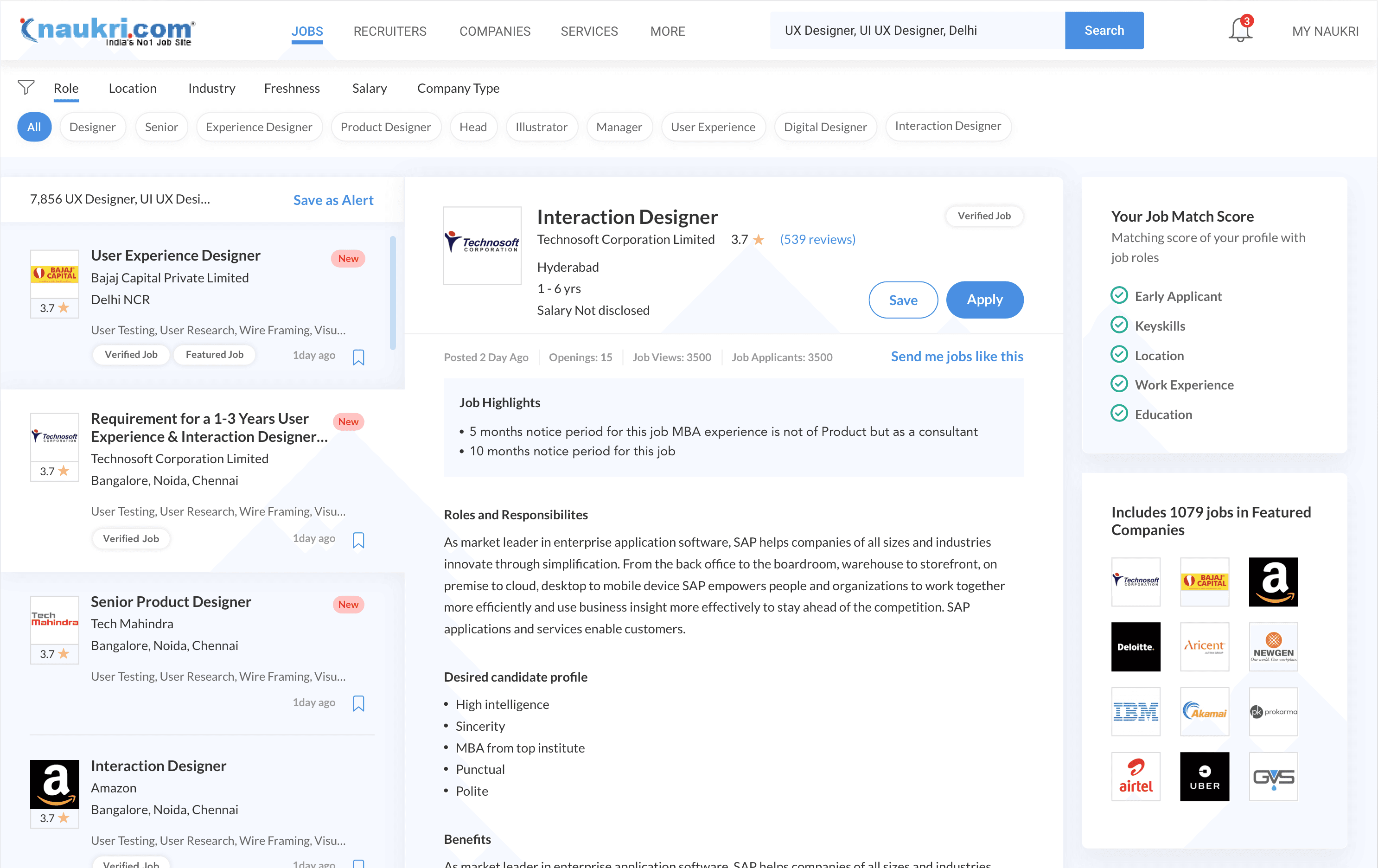Image resolution: width=1378 pixels, height=868 pixels.
Task: Open the Salary filter options
Action: tap(369, 88)
